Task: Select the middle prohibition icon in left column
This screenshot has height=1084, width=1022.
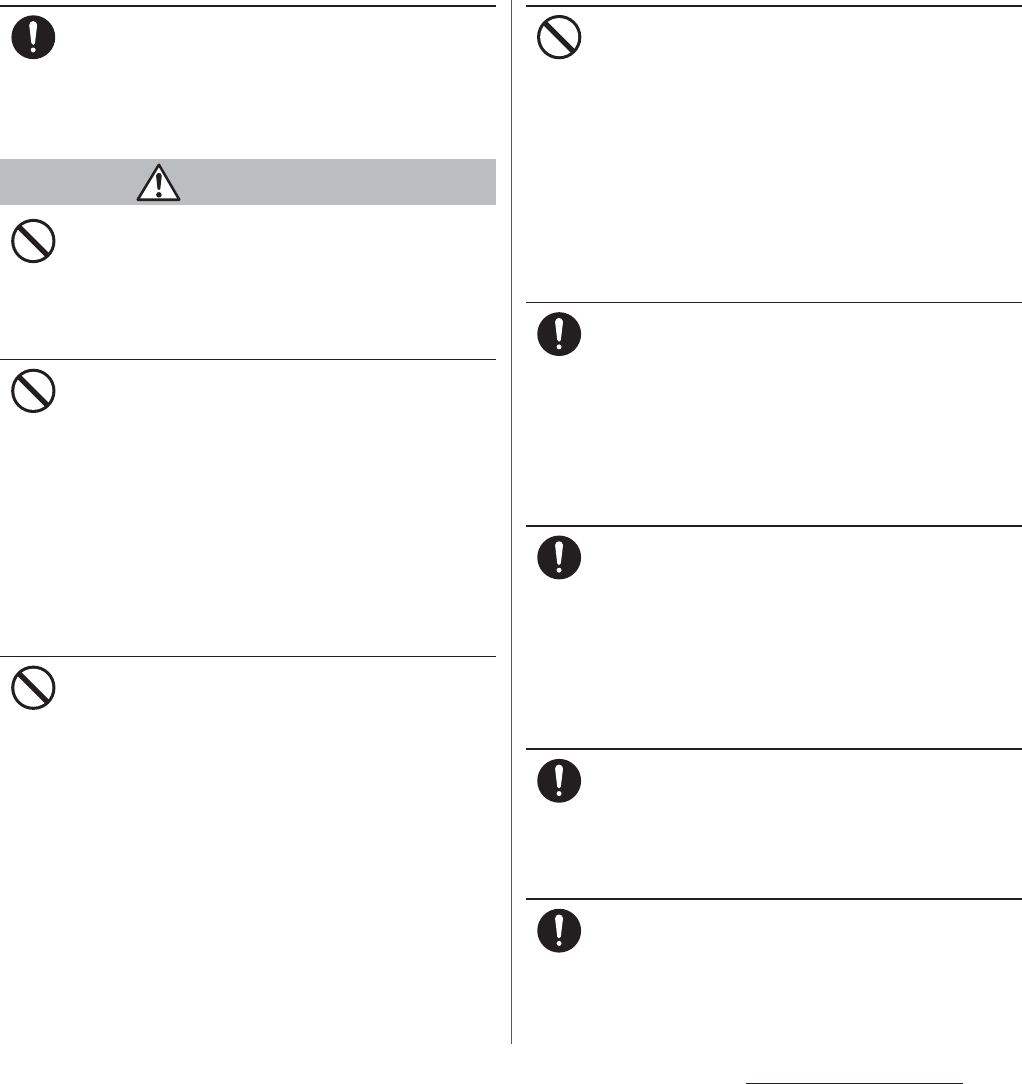Action: coord(33,391)
